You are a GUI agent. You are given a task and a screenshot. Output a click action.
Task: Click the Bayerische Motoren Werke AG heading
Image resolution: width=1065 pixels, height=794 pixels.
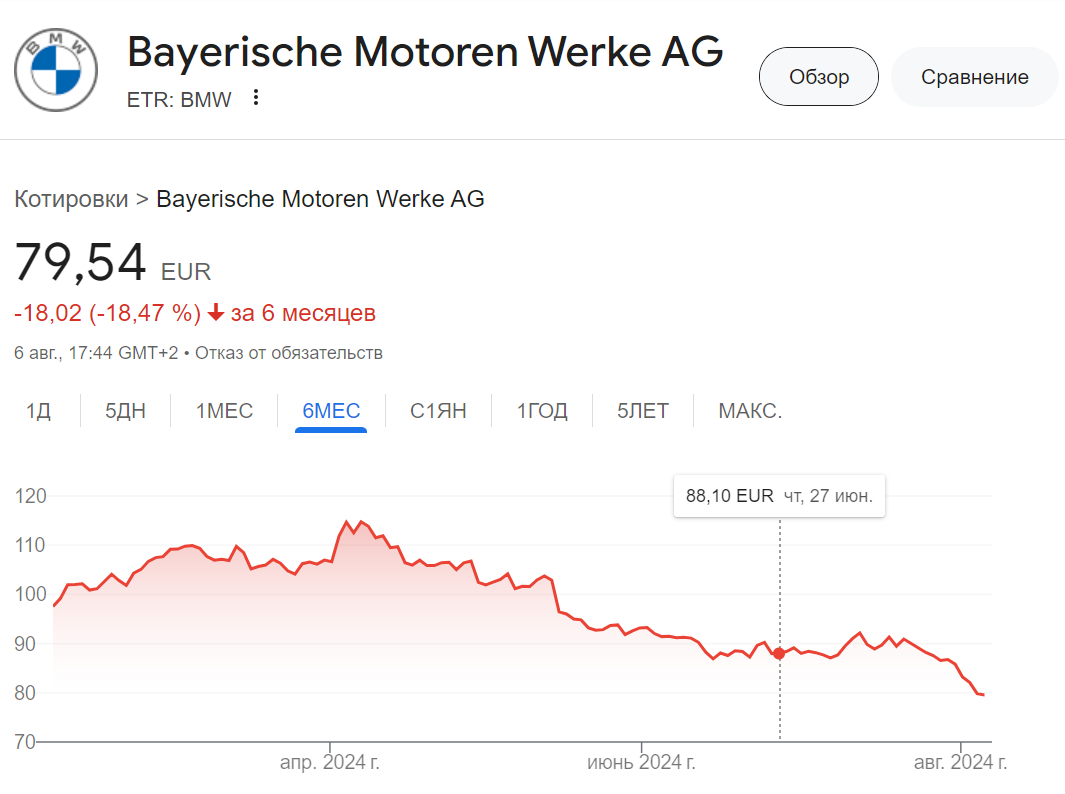[425, 52]
